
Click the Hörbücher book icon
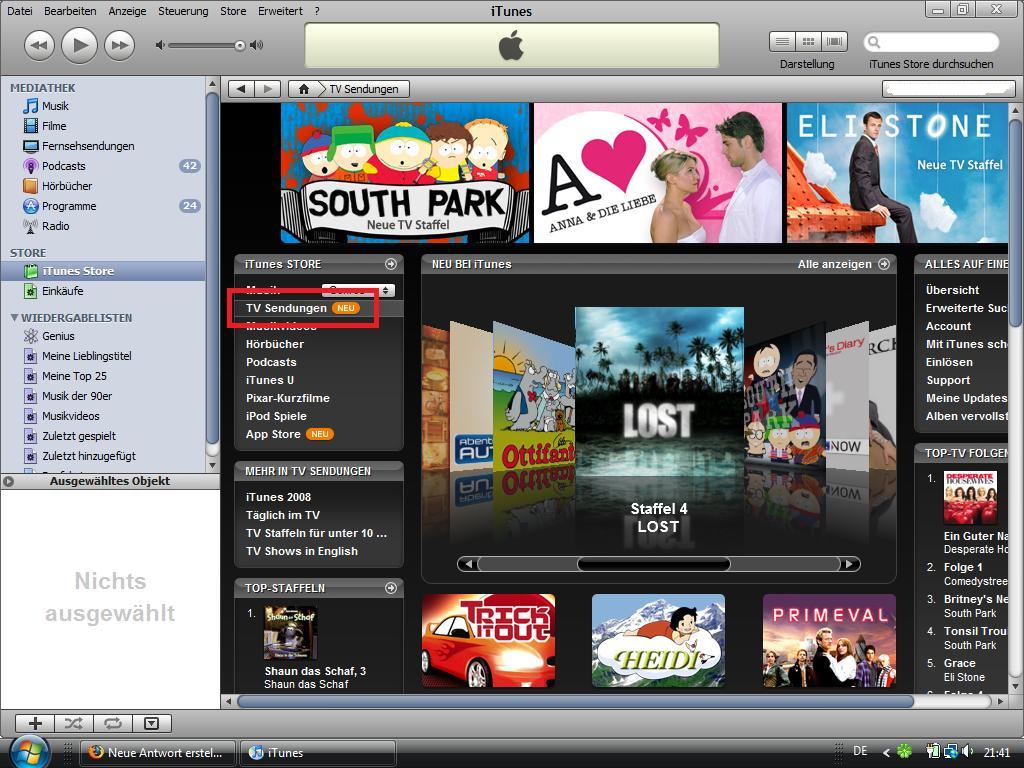point(31,185)
